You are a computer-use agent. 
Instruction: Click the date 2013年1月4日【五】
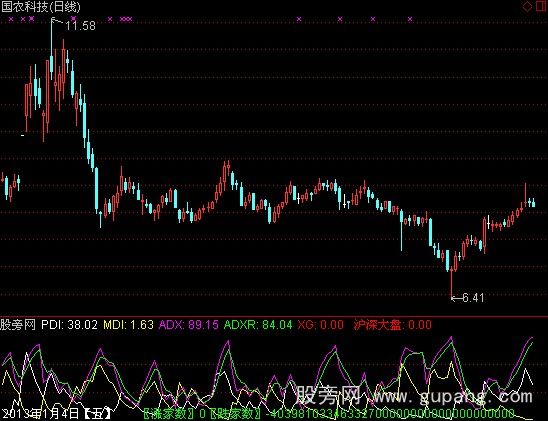point(56,414)
